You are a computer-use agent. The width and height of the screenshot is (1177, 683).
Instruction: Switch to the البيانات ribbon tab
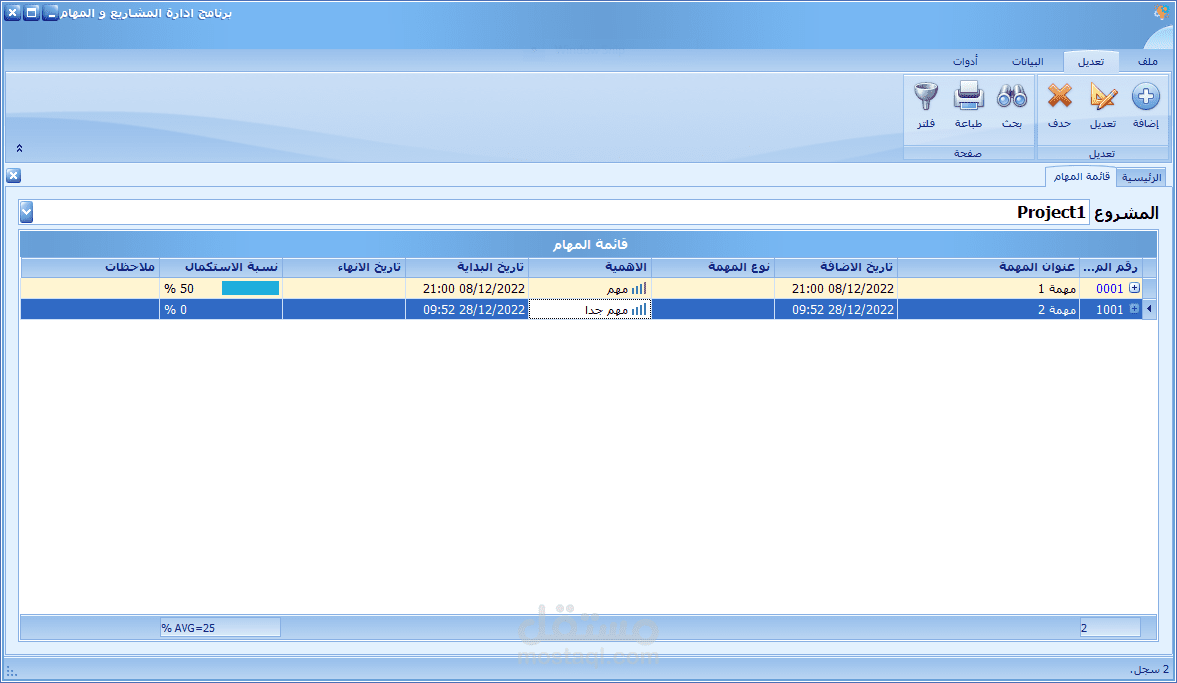(1028, 62)
